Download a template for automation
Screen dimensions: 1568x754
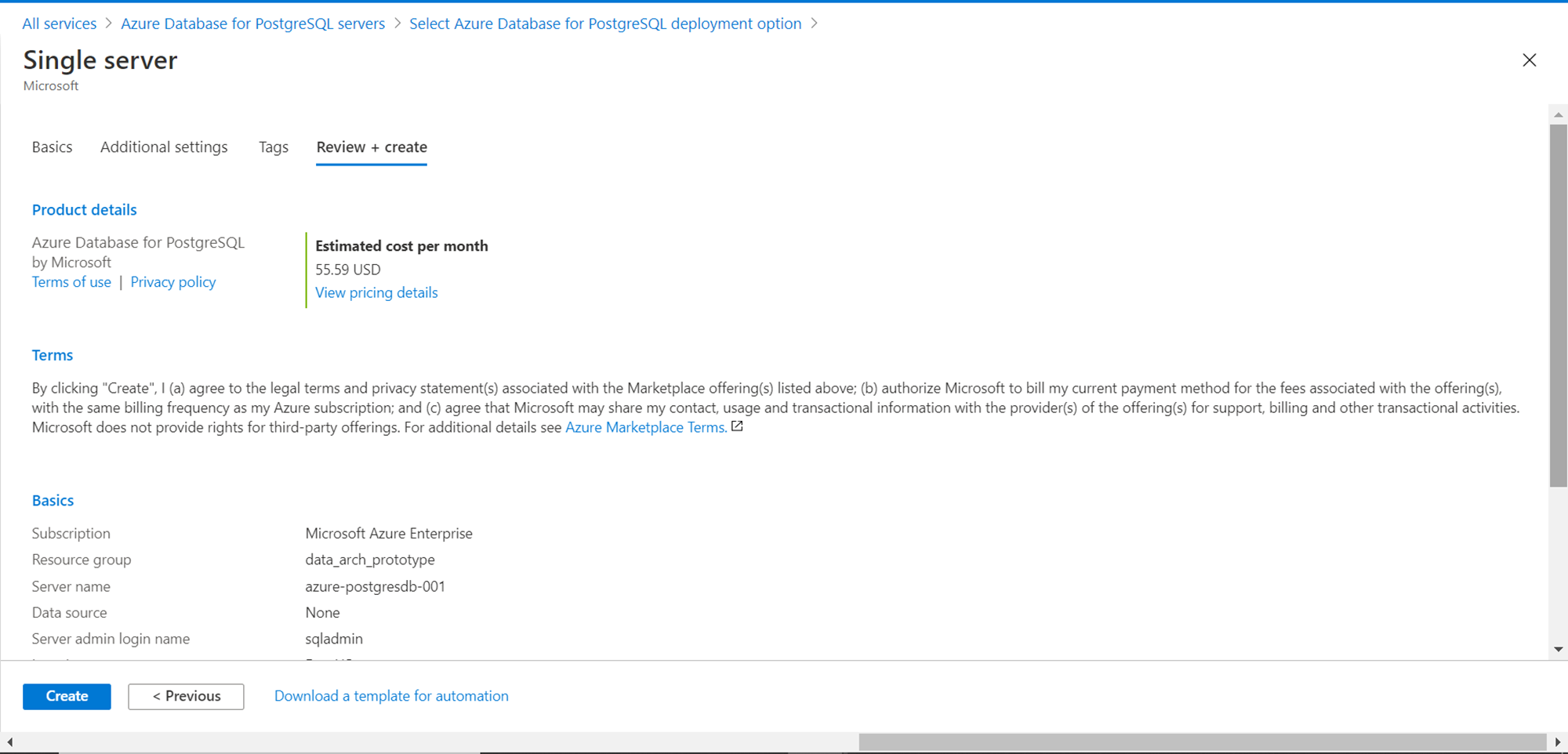(x=391, y=696)
